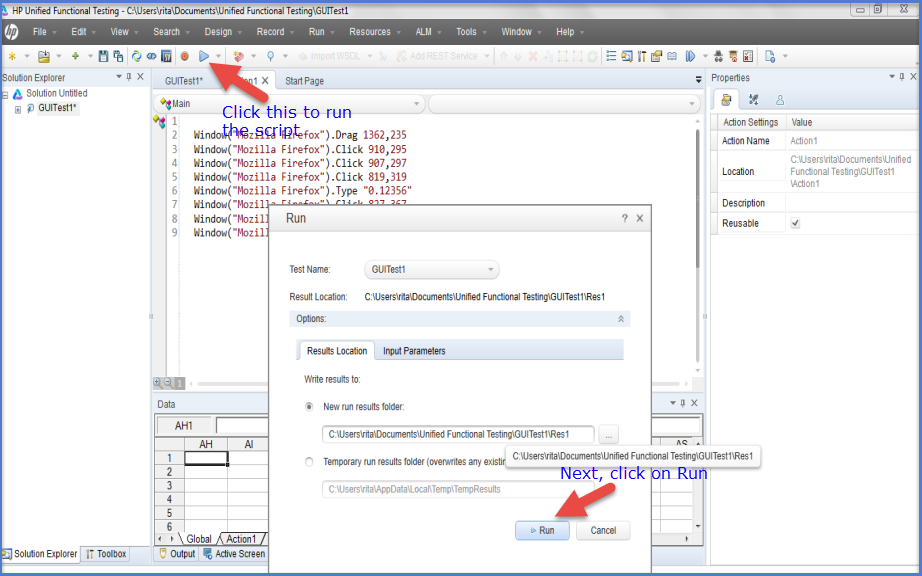Click the Run button in the dialog
This screenshot has width=922, height=576.
point(542,530)
